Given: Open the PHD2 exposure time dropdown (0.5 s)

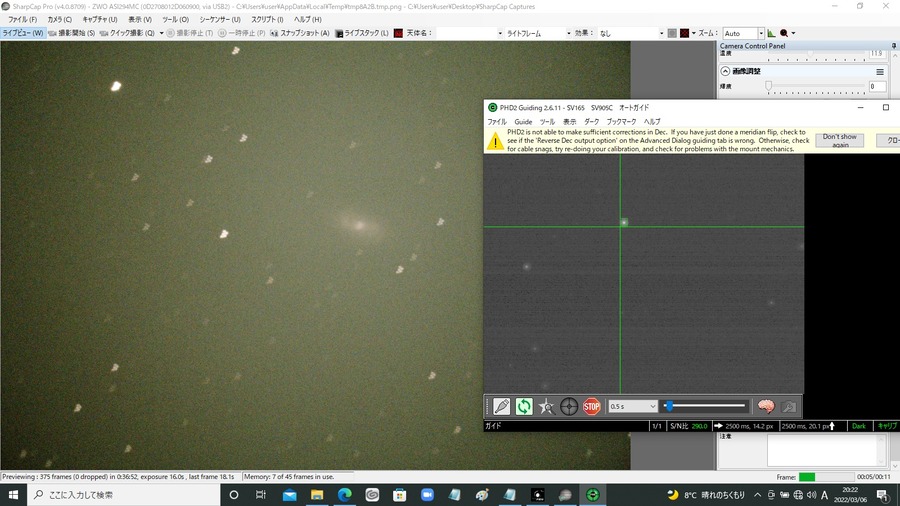Looking at the screenshot, I should [x=633, y=406].
